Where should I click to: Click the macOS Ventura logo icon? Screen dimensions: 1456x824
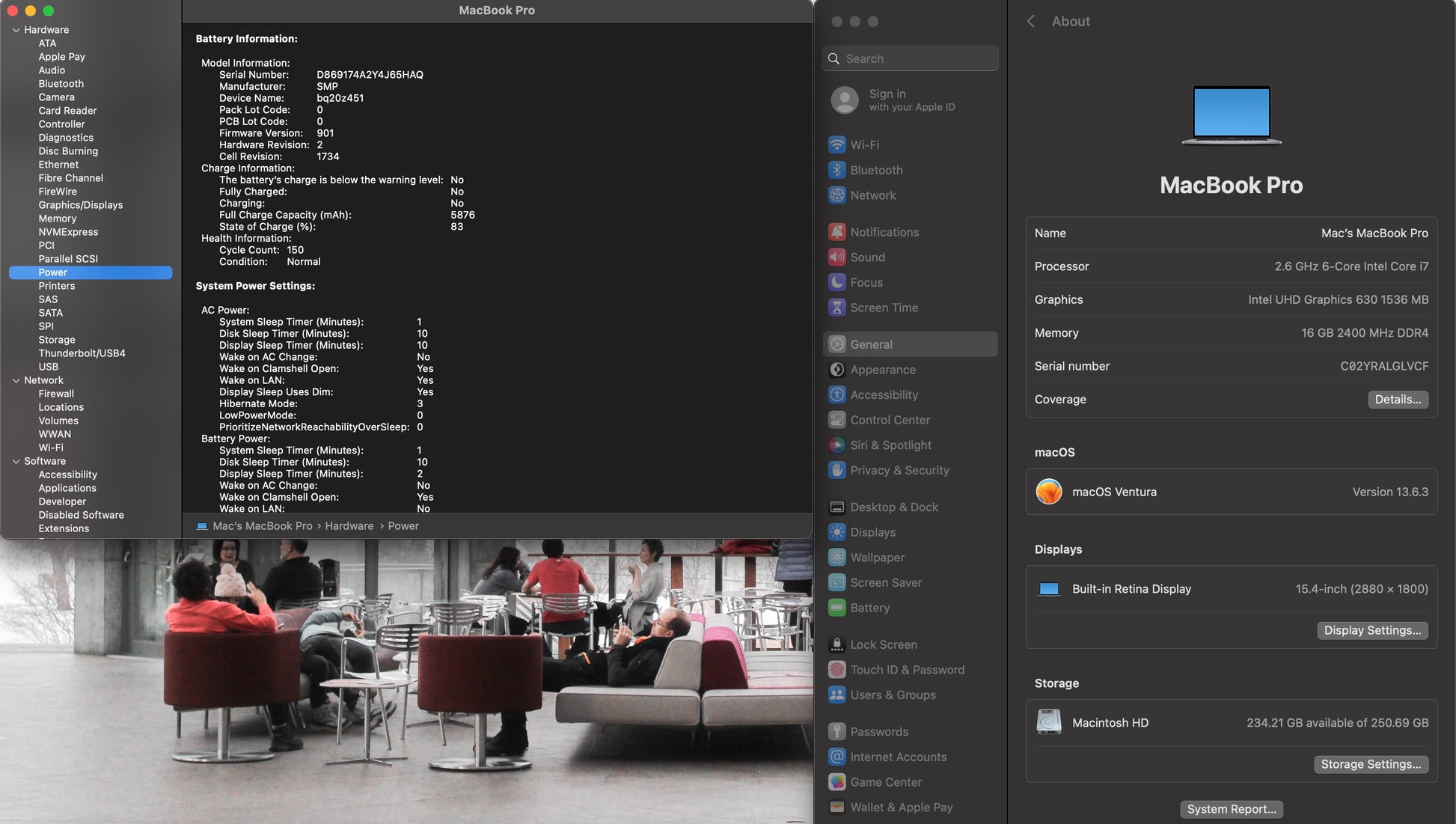tap(1048, 492)
